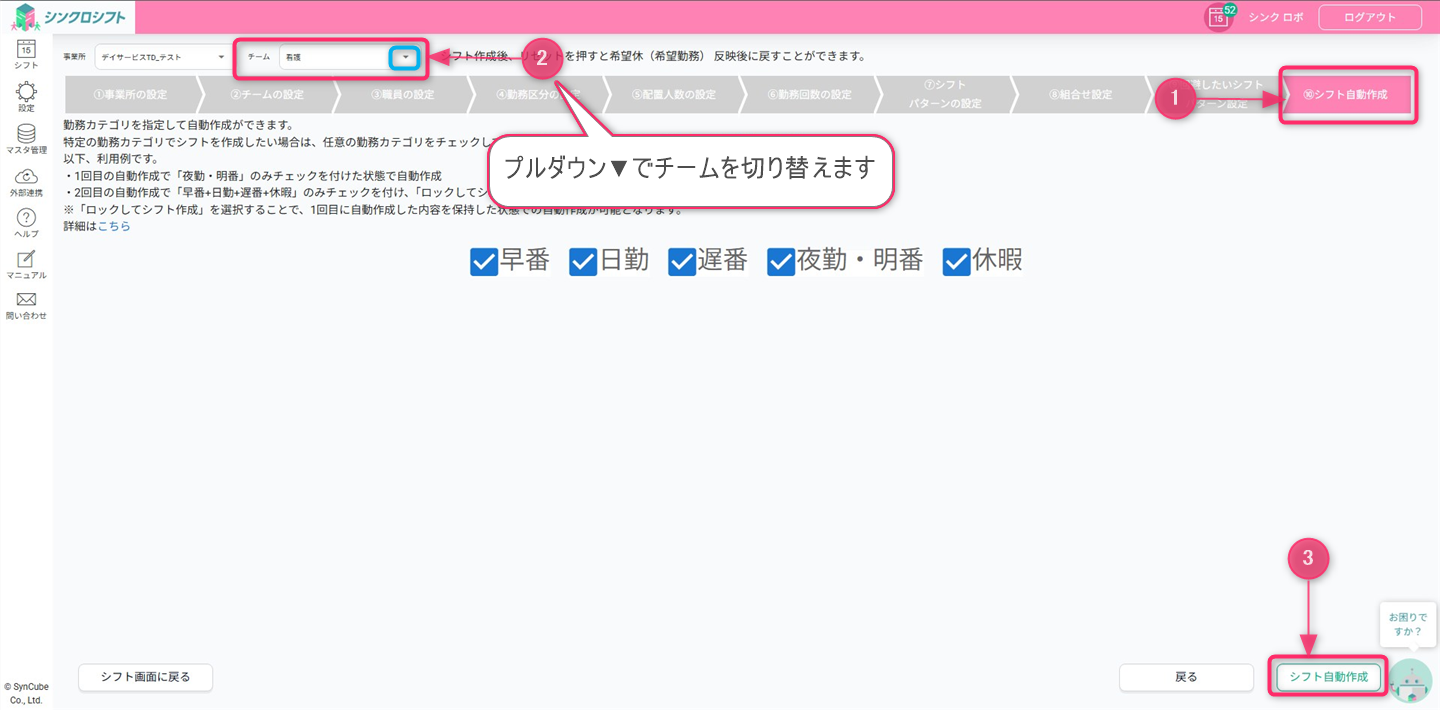Toggle the 日勤 checkbox

583,262
